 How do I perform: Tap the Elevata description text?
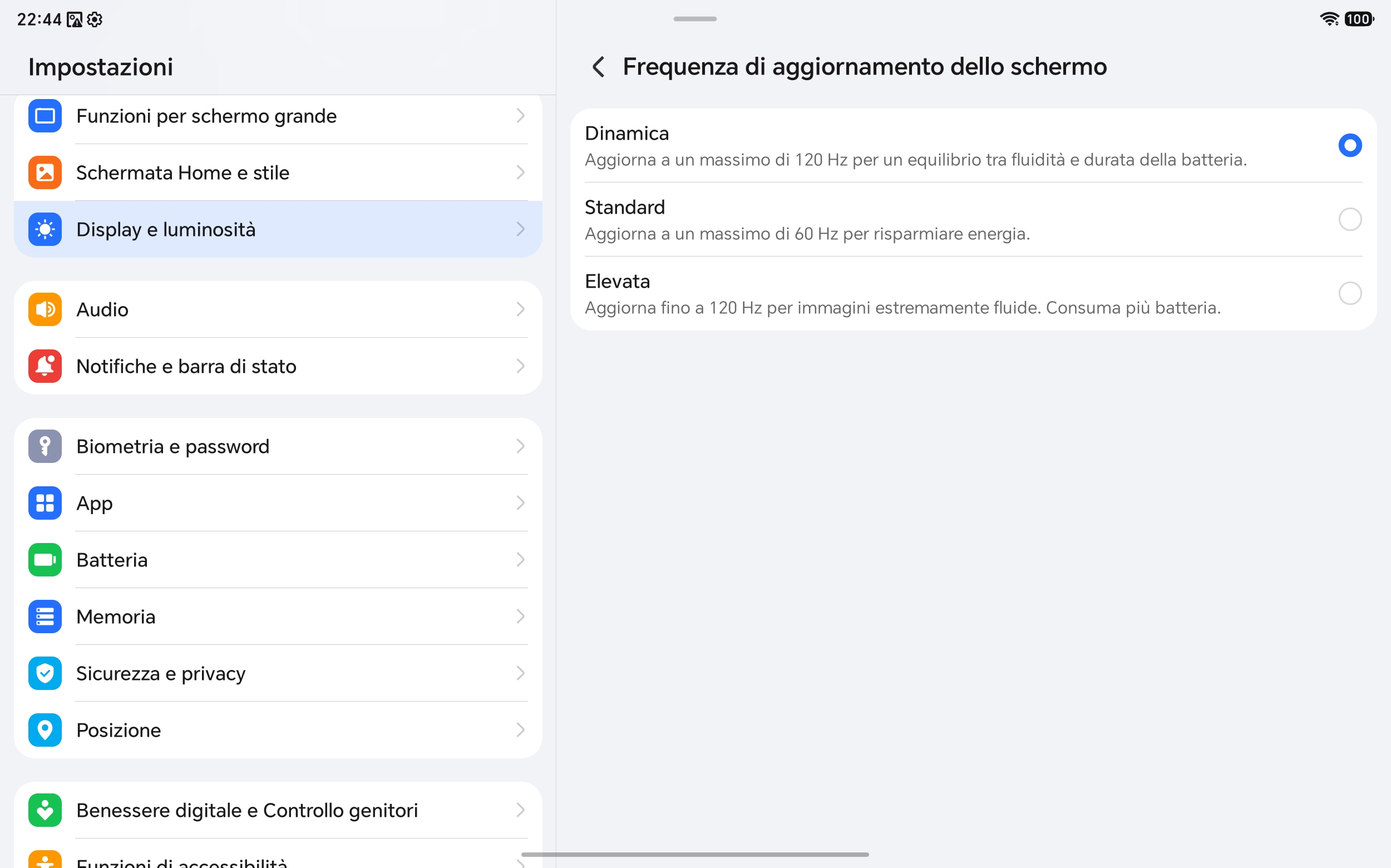point(902,308)
